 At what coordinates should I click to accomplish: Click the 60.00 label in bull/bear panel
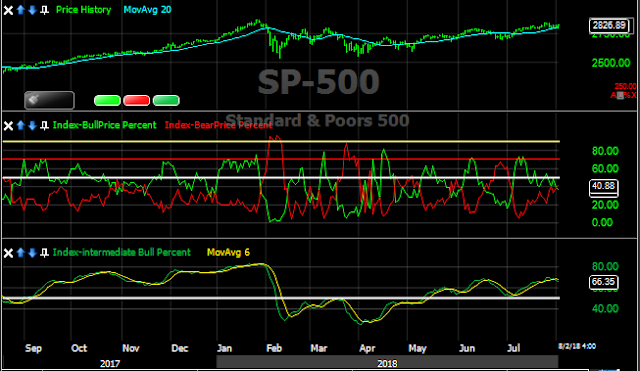[x=605, y=169]
